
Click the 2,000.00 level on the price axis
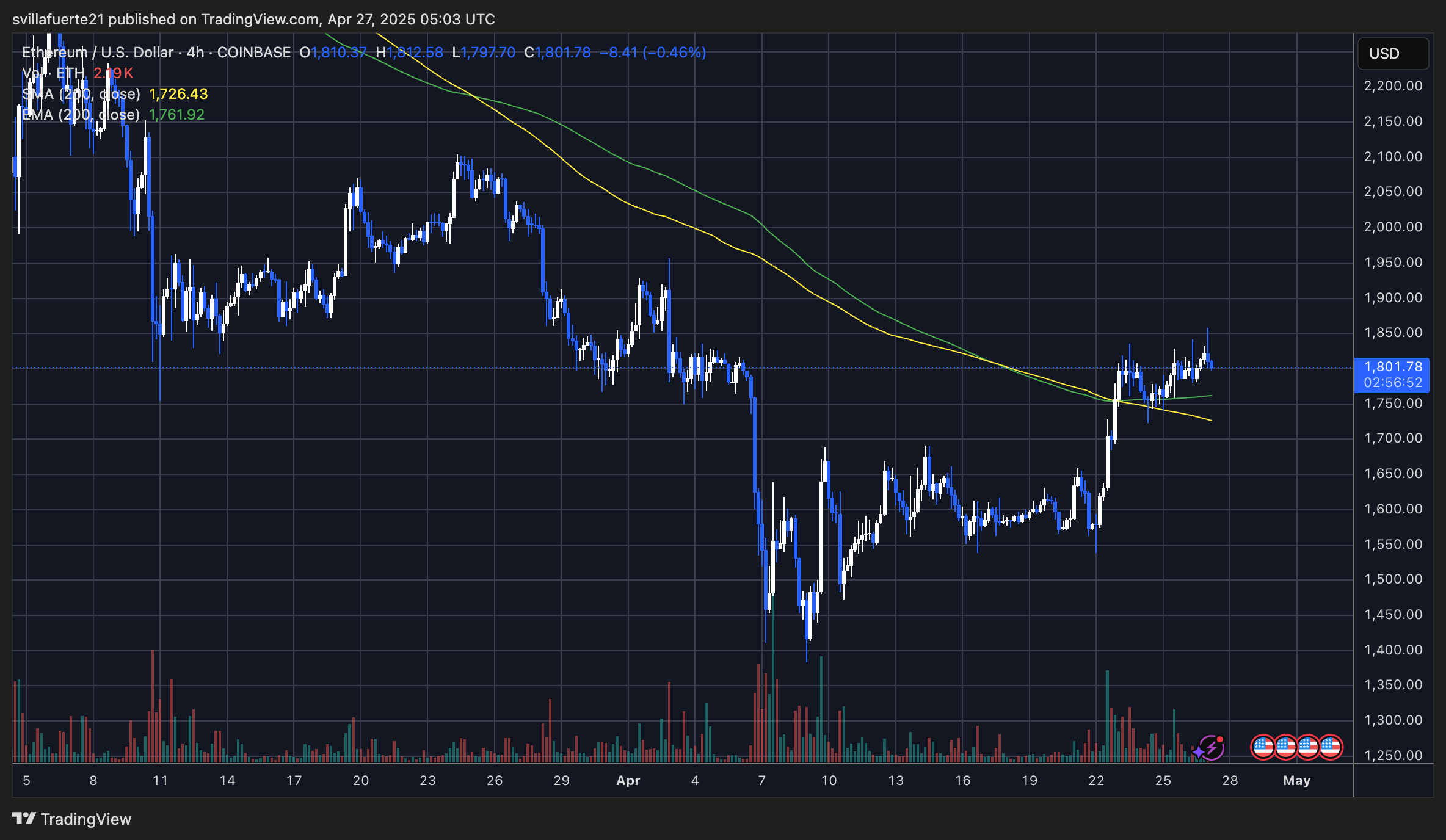(1393, 226)
